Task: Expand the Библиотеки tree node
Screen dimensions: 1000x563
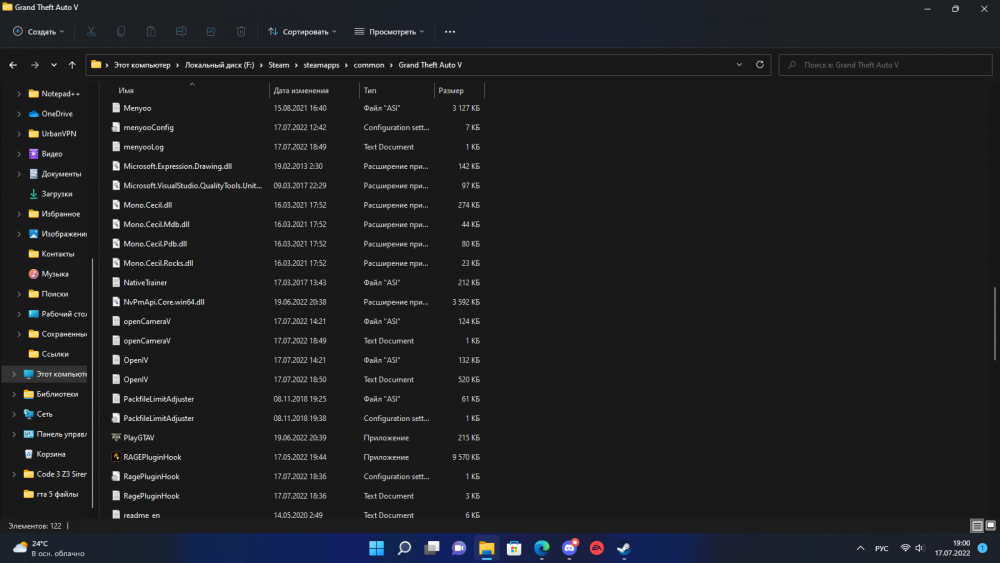Action: [x=13, y=394]
